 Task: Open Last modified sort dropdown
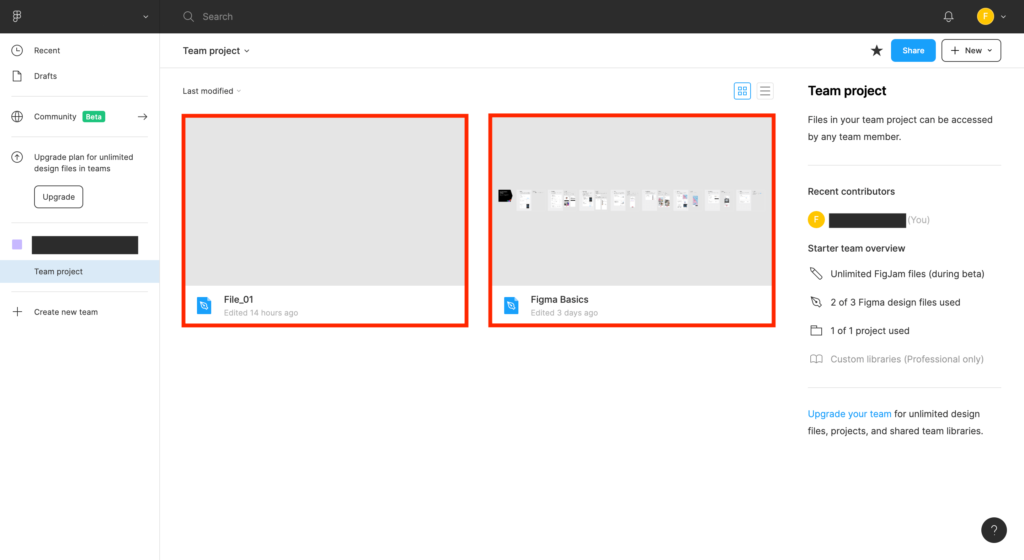pyautogui.click(x=212, y=91)
